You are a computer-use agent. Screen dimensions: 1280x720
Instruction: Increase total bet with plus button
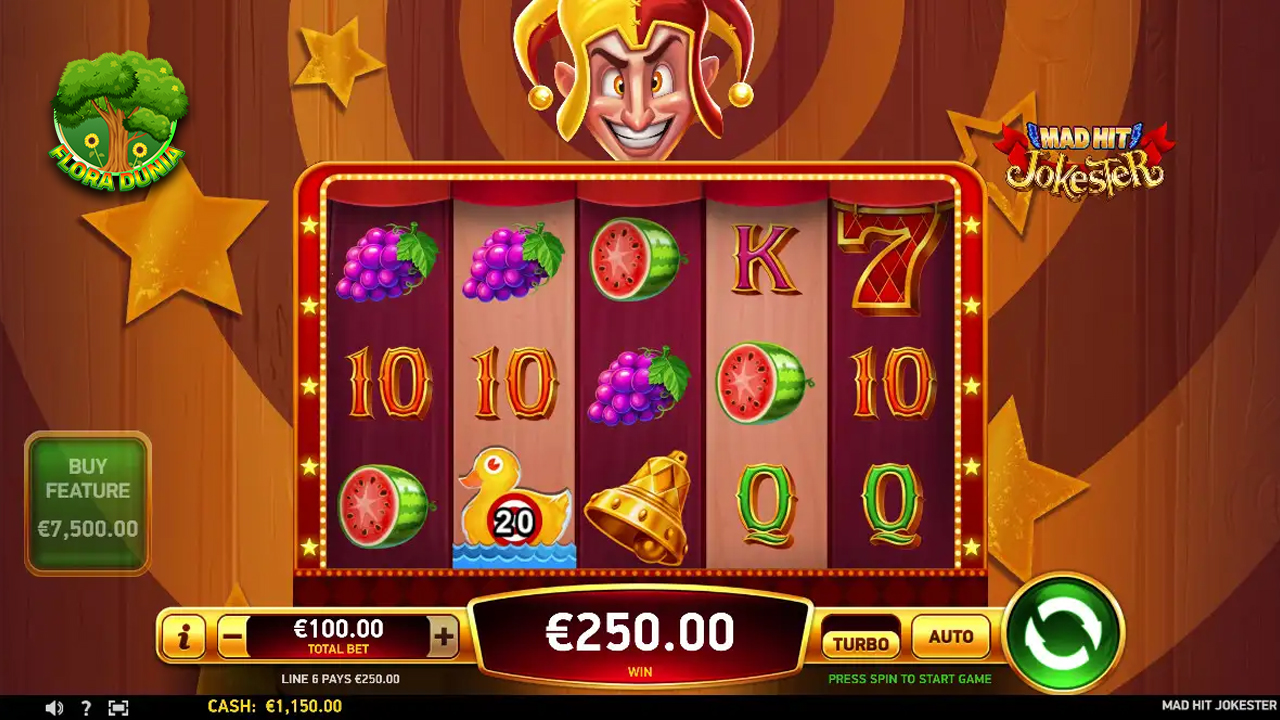coord(444,636)
